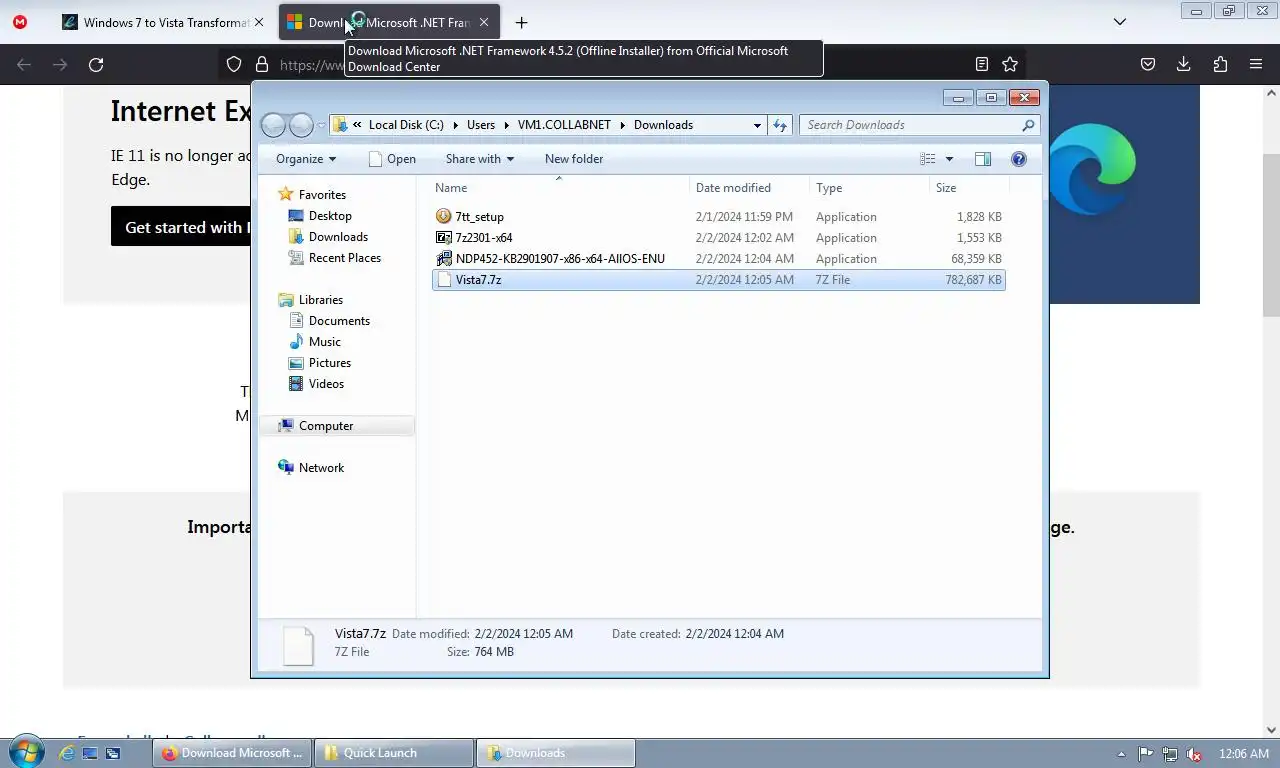Click the pinned tab with red M icon
Image resolution: width=1280 pixels, height=768 pixels.
pyautogui.click(x=20, y=22)
